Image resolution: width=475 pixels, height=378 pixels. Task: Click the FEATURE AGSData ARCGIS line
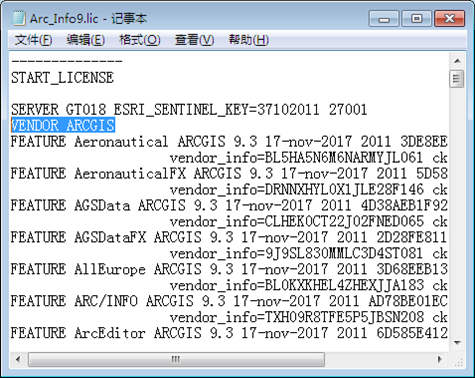pos(229,205)
